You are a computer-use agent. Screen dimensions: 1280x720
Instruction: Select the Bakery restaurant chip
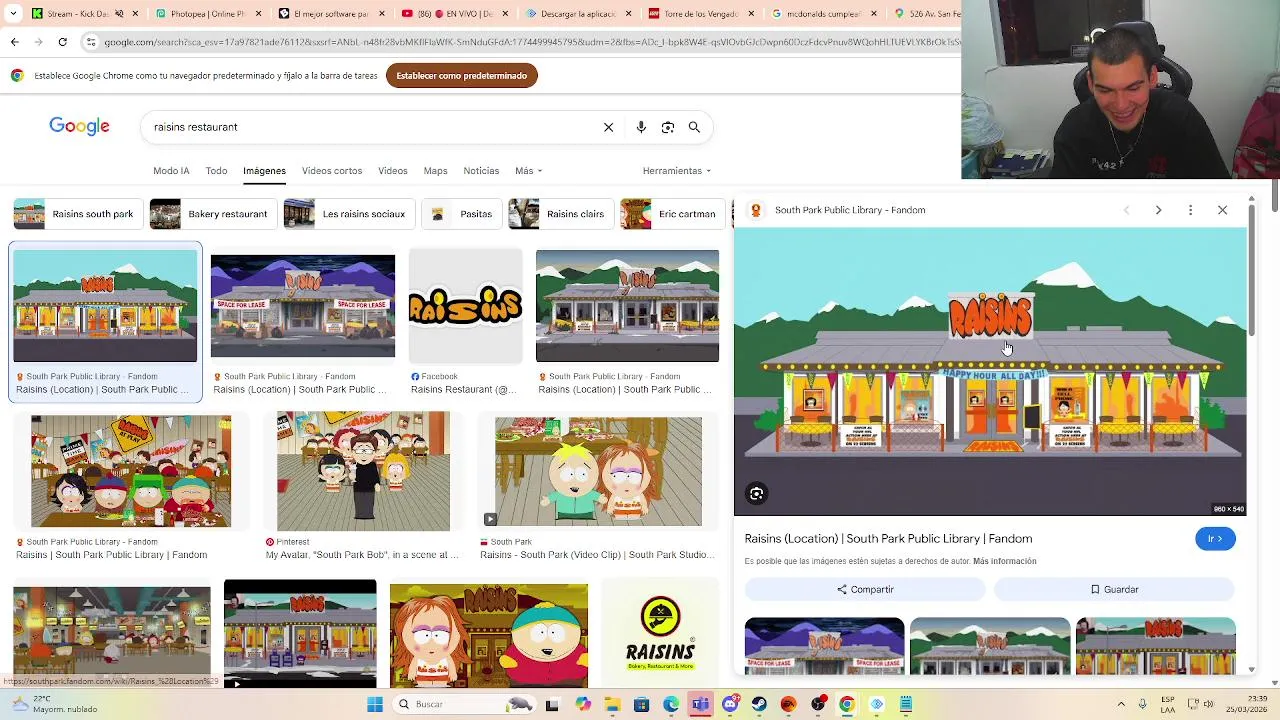click(211, 214)
